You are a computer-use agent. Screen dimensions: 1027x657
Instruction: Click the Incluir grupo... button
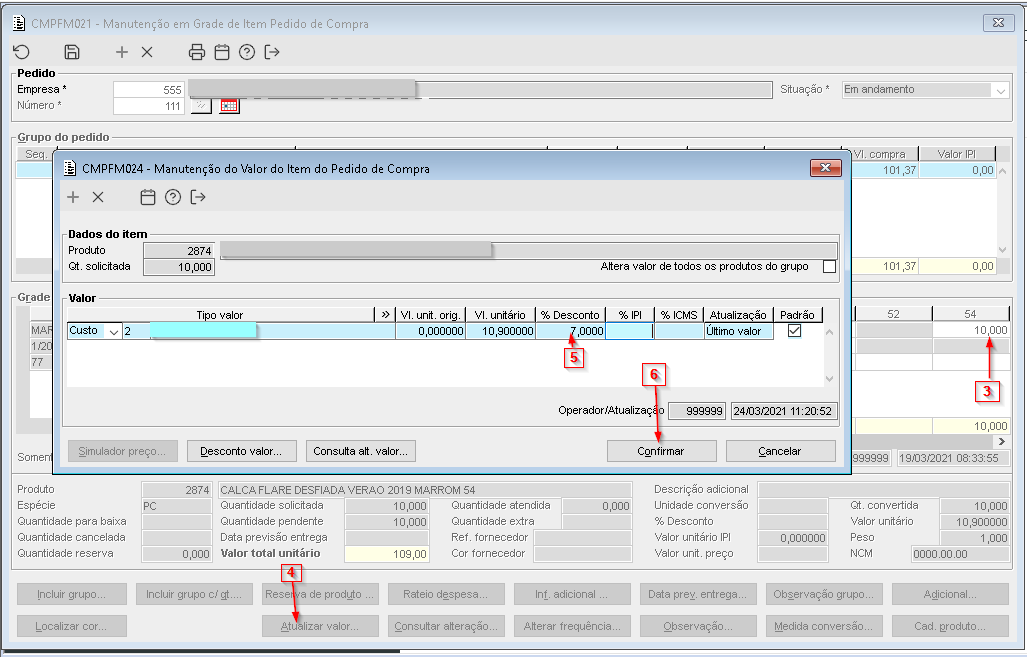tap(71, 595)
